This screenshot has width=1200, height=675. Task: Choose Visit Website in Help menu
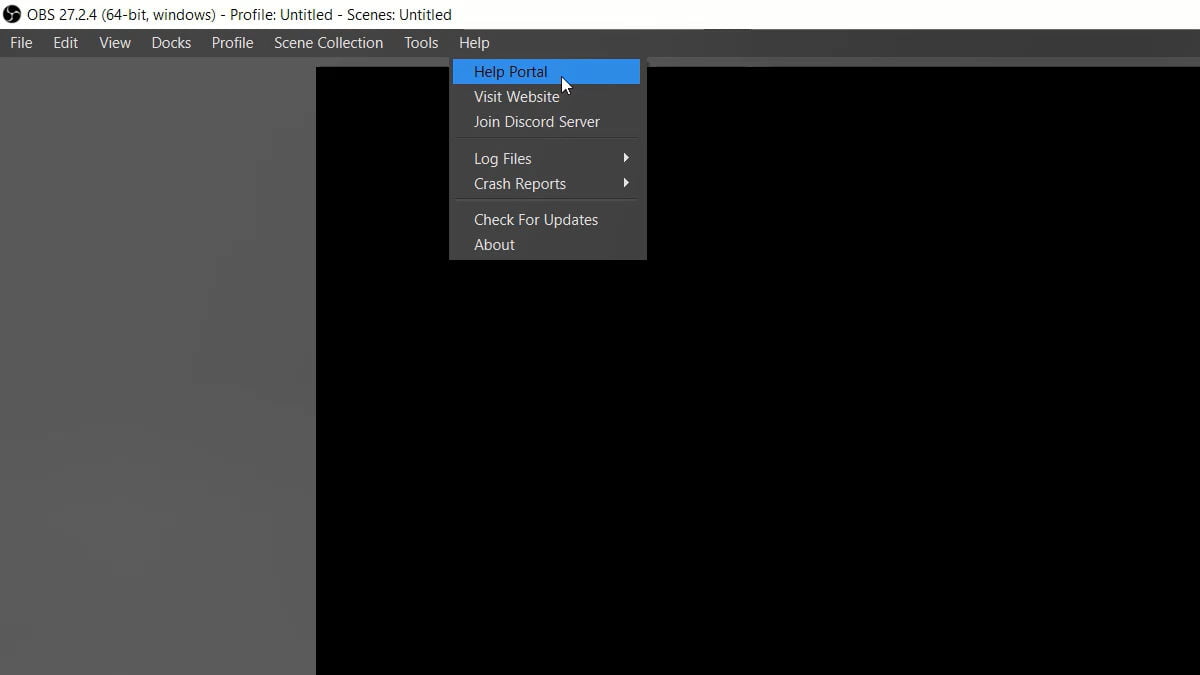click(x=546, y=97)
